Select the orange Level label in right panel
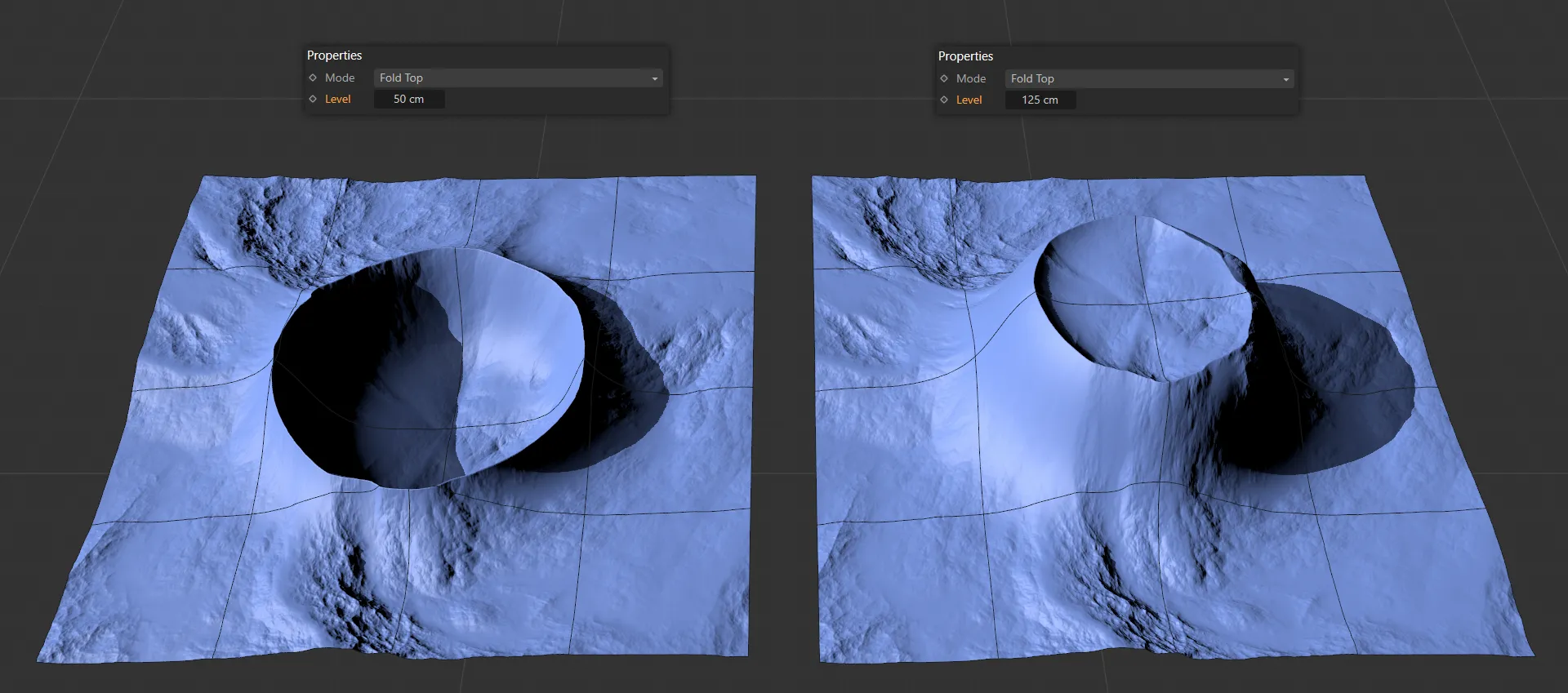The image size is (1568, 693). (969, 100)
